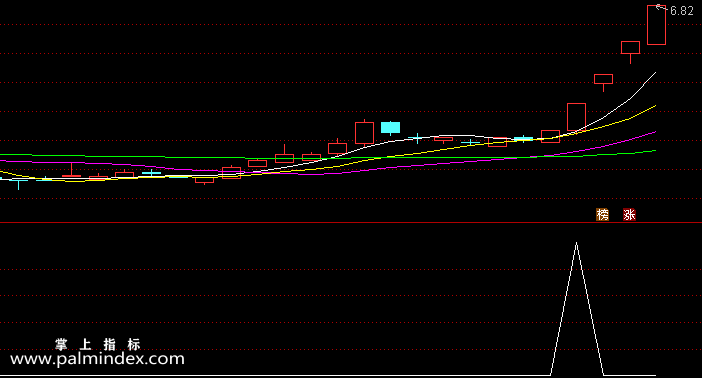The image size is (702, 378).
Task: Click the 掌上指标 watermark text
Action: (x=98, y=344)
